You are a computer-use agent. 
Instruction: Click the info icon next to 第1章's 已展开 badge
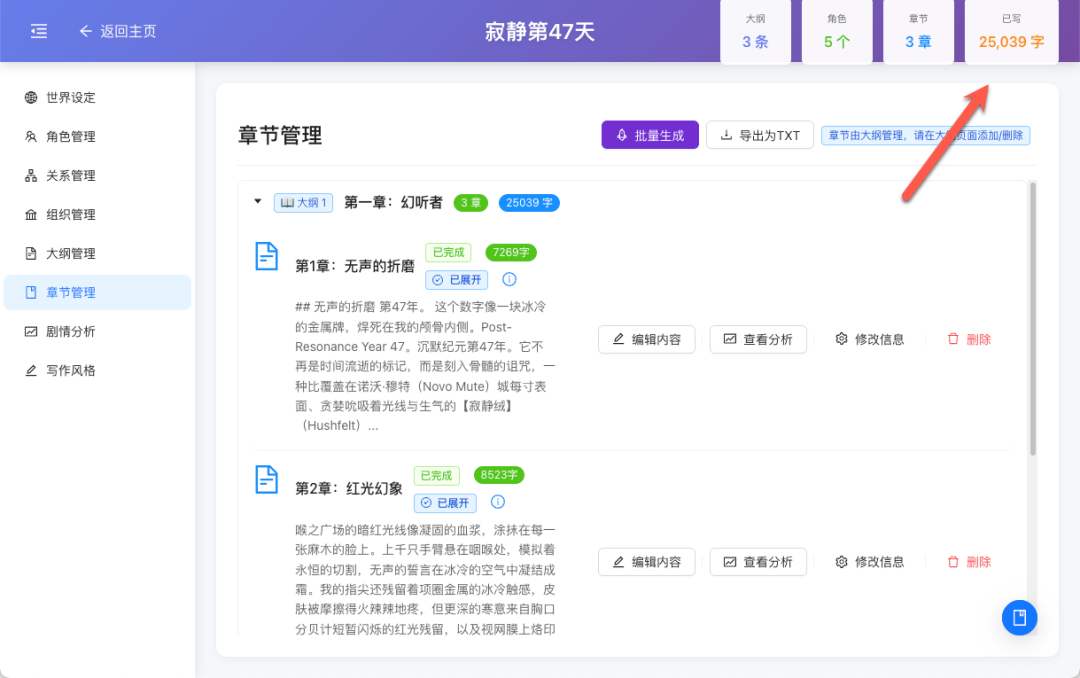point(510,279)
